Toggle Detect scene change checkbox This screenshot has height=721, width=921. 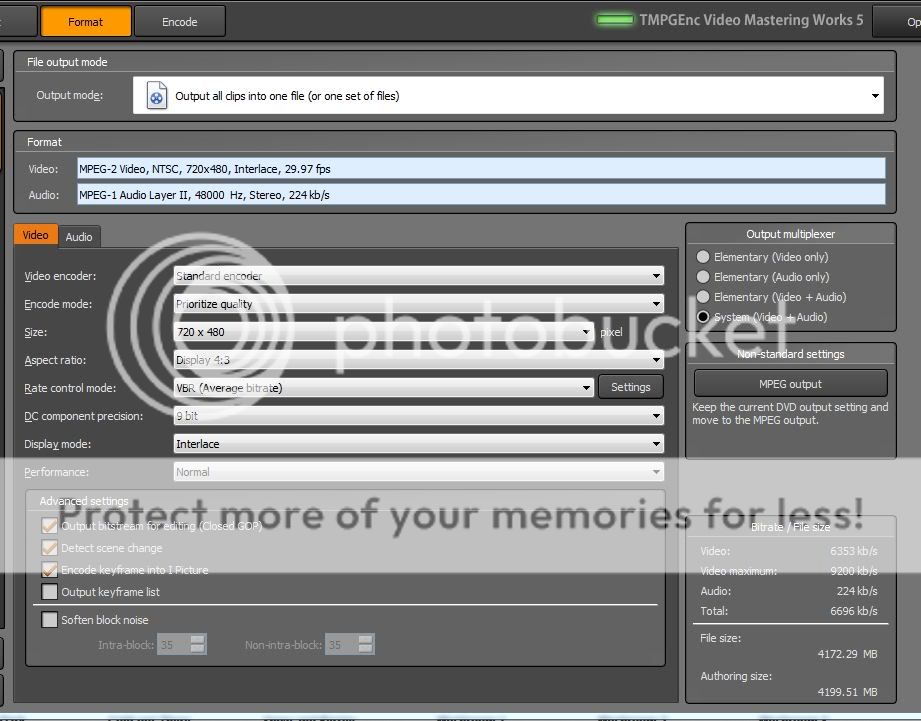point(50,548)
